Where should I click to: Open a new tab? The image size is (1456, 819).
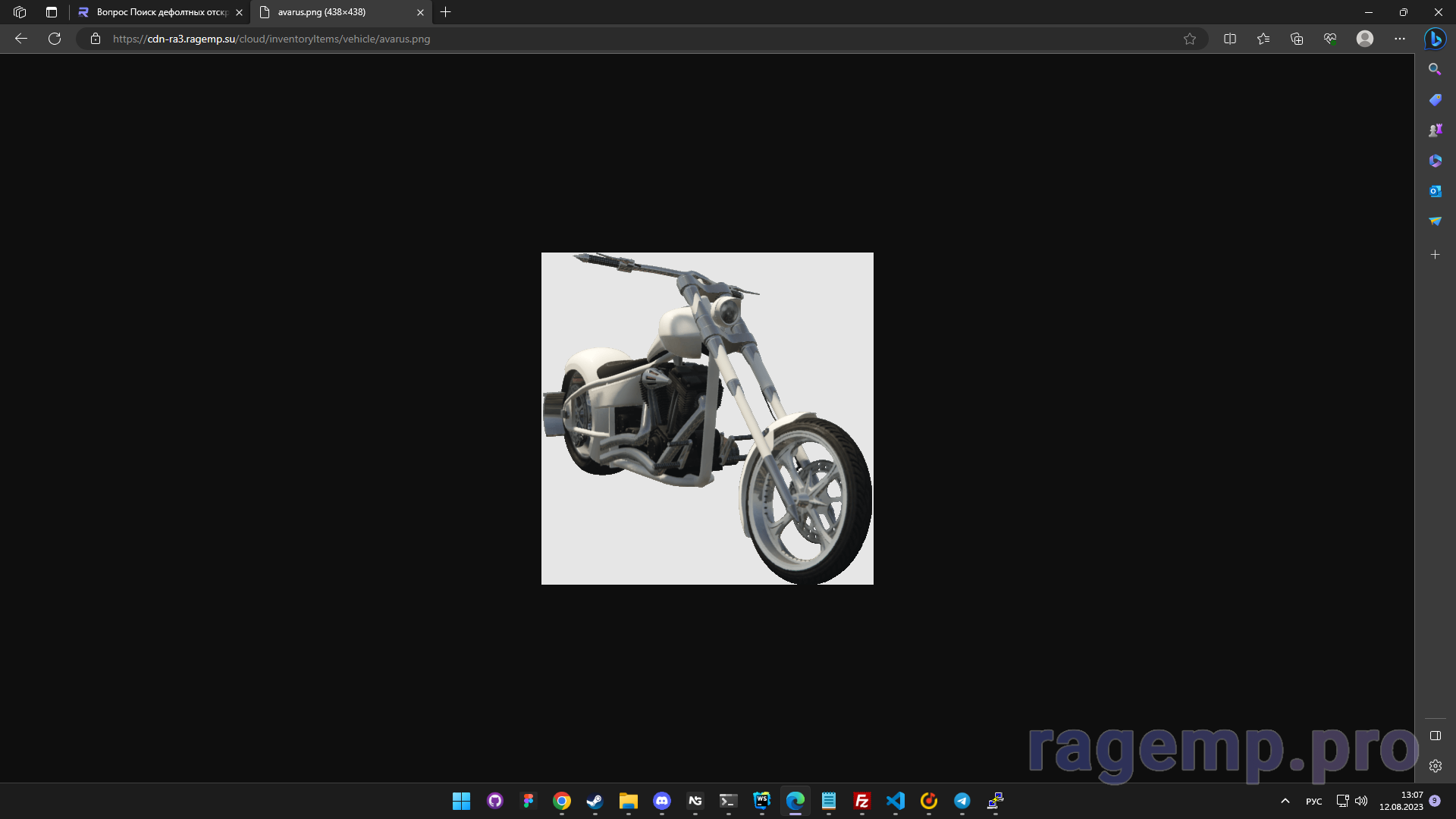coord(446,12)
